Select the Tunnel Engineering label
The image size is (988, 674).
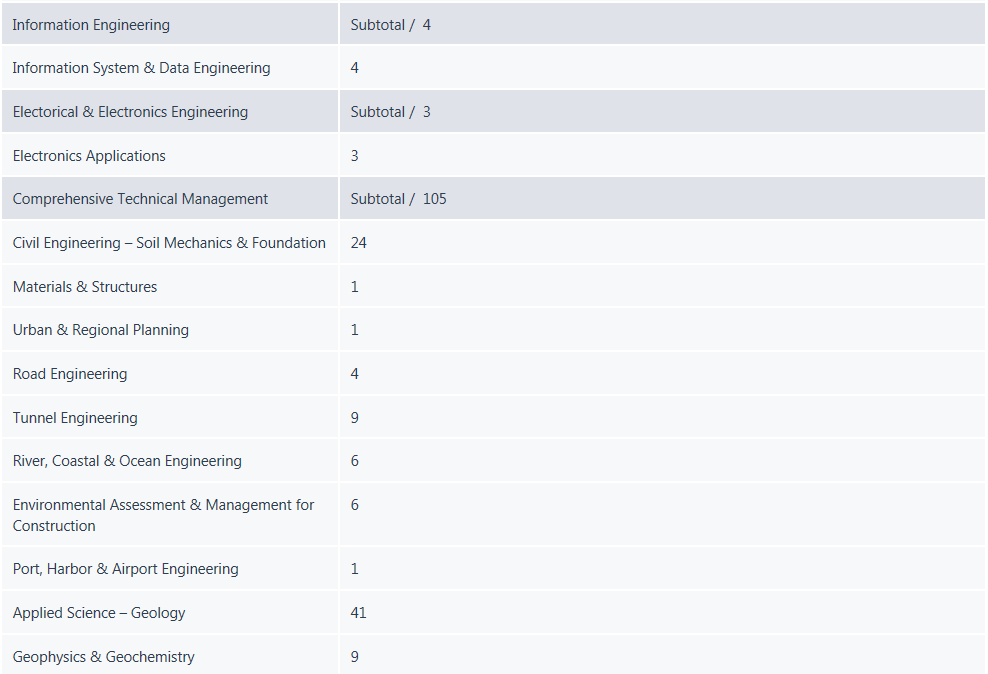[75, 418]
